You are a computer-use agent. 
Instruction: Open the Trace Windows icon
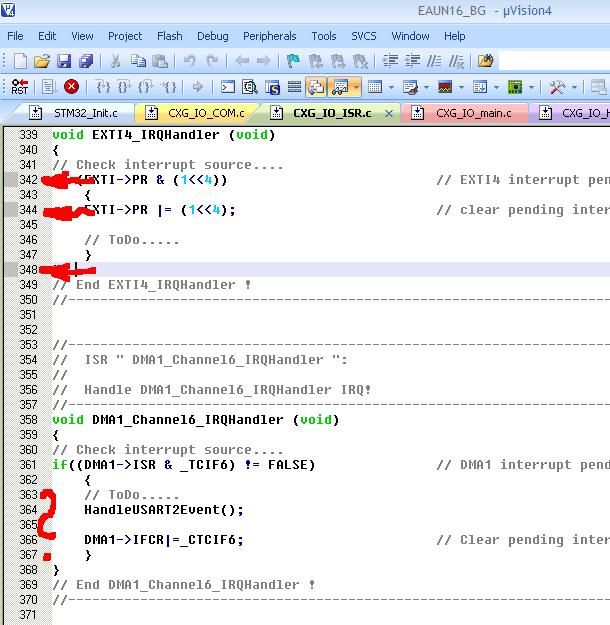pyautogui.click(x=480, y=87)
